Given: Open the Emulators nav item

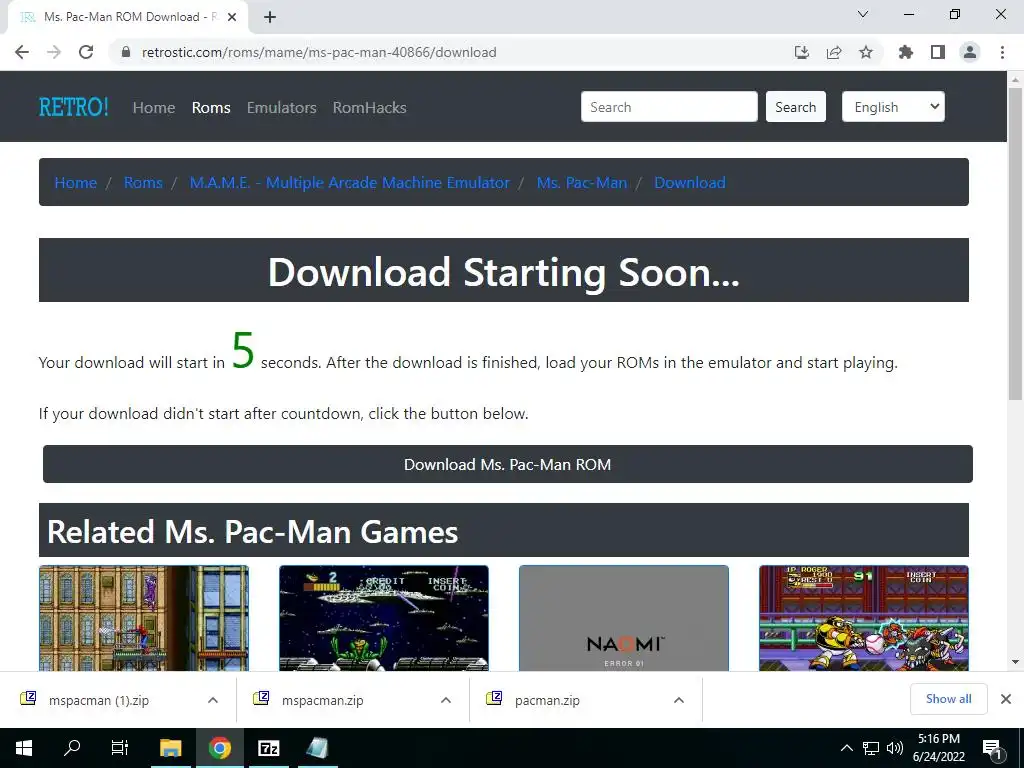Looking at the screenshot, I should (281, 107).
